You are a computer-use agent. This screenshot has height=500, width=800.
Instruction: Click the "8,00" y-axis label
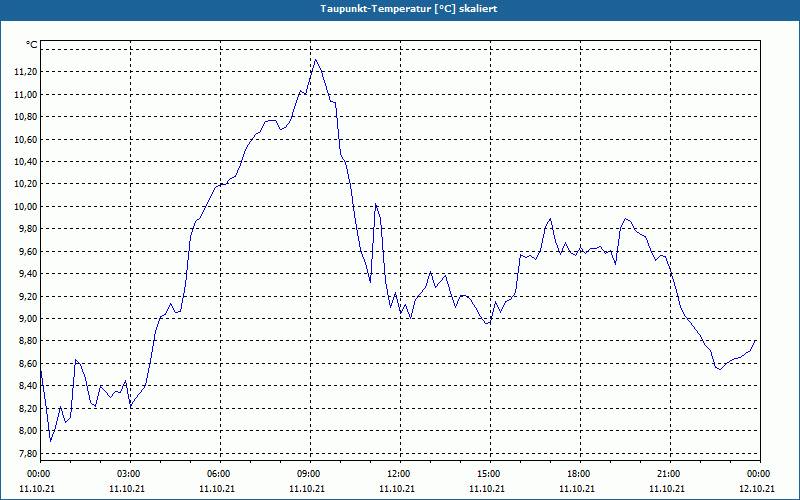pyautogui.click(x=27, y=431)
